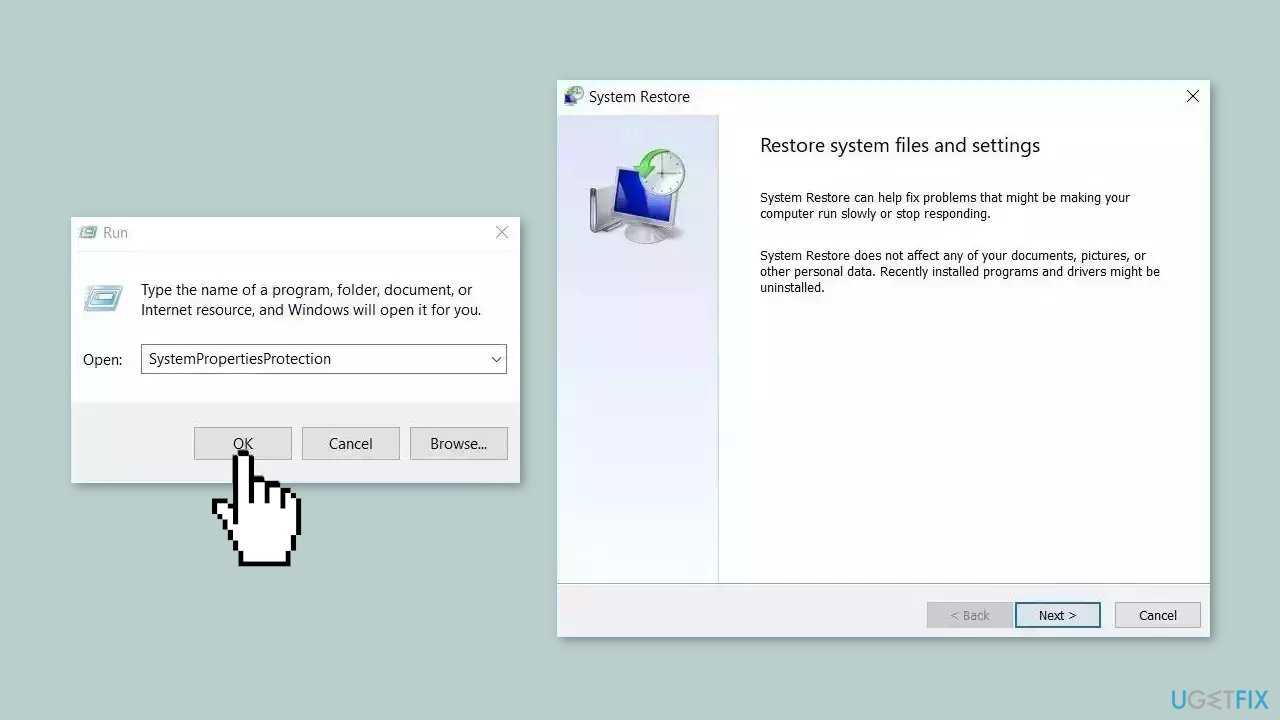This screenshot has height=720, width=1280.
Task: Click the paragraph starting 'System Restore does not affect'
Action: click(960, 271)
